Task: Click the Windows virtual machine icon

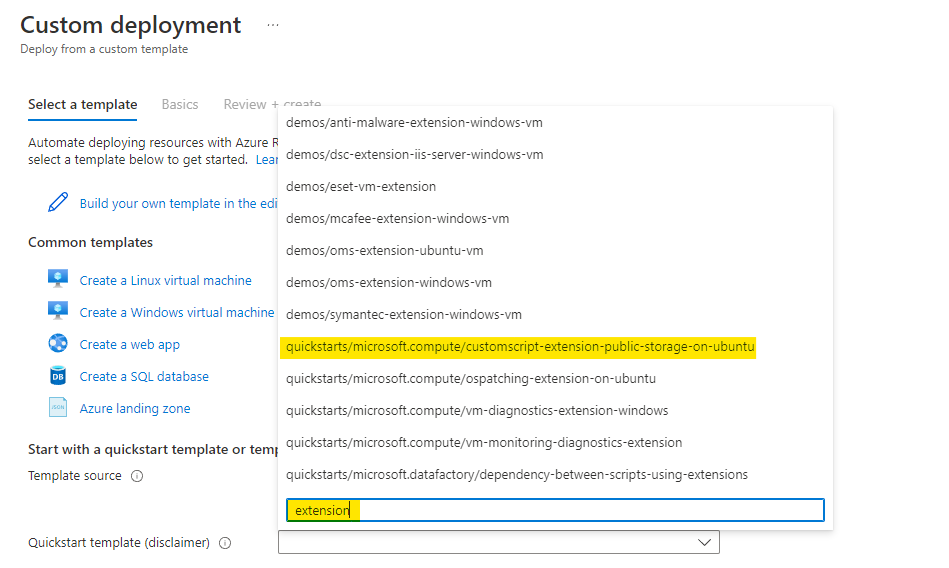Action: coord(58,312)
